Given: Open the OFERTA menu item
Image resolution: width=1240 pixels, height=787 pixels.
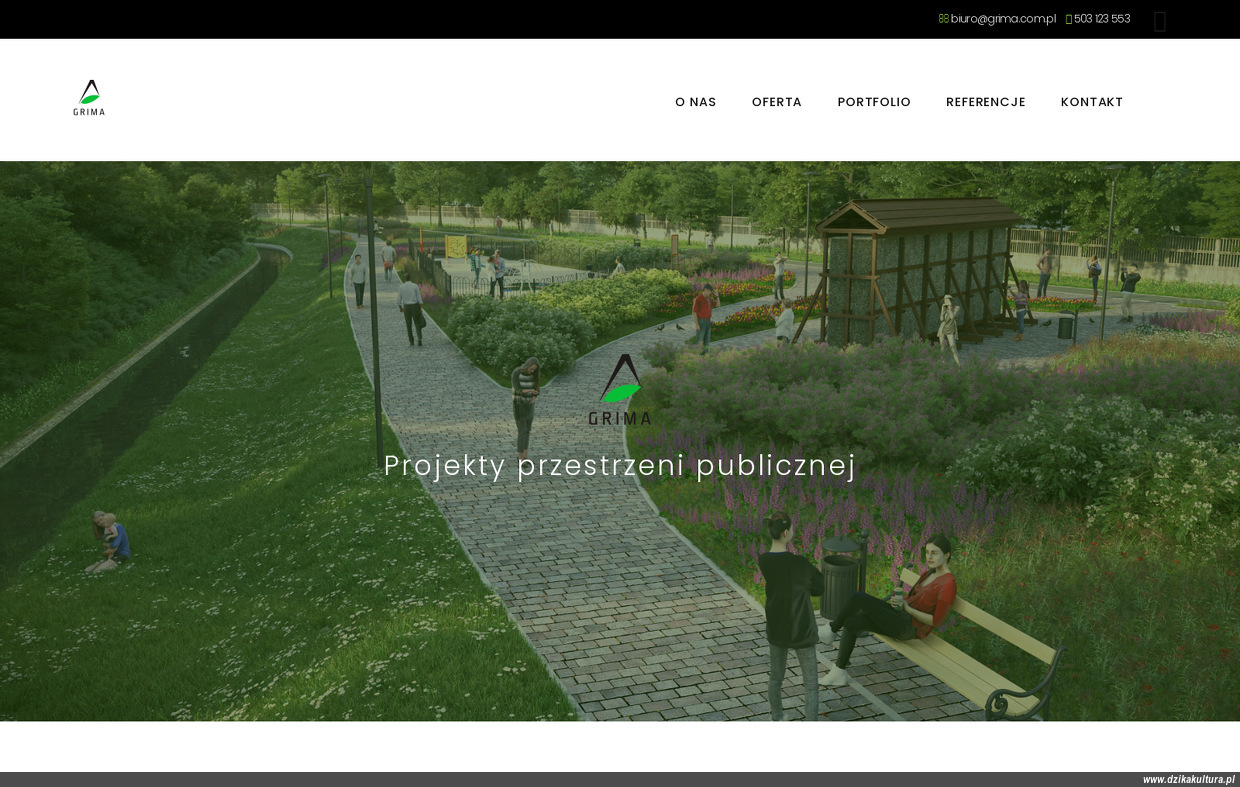Looking at the screenshot, I should 777,102.
